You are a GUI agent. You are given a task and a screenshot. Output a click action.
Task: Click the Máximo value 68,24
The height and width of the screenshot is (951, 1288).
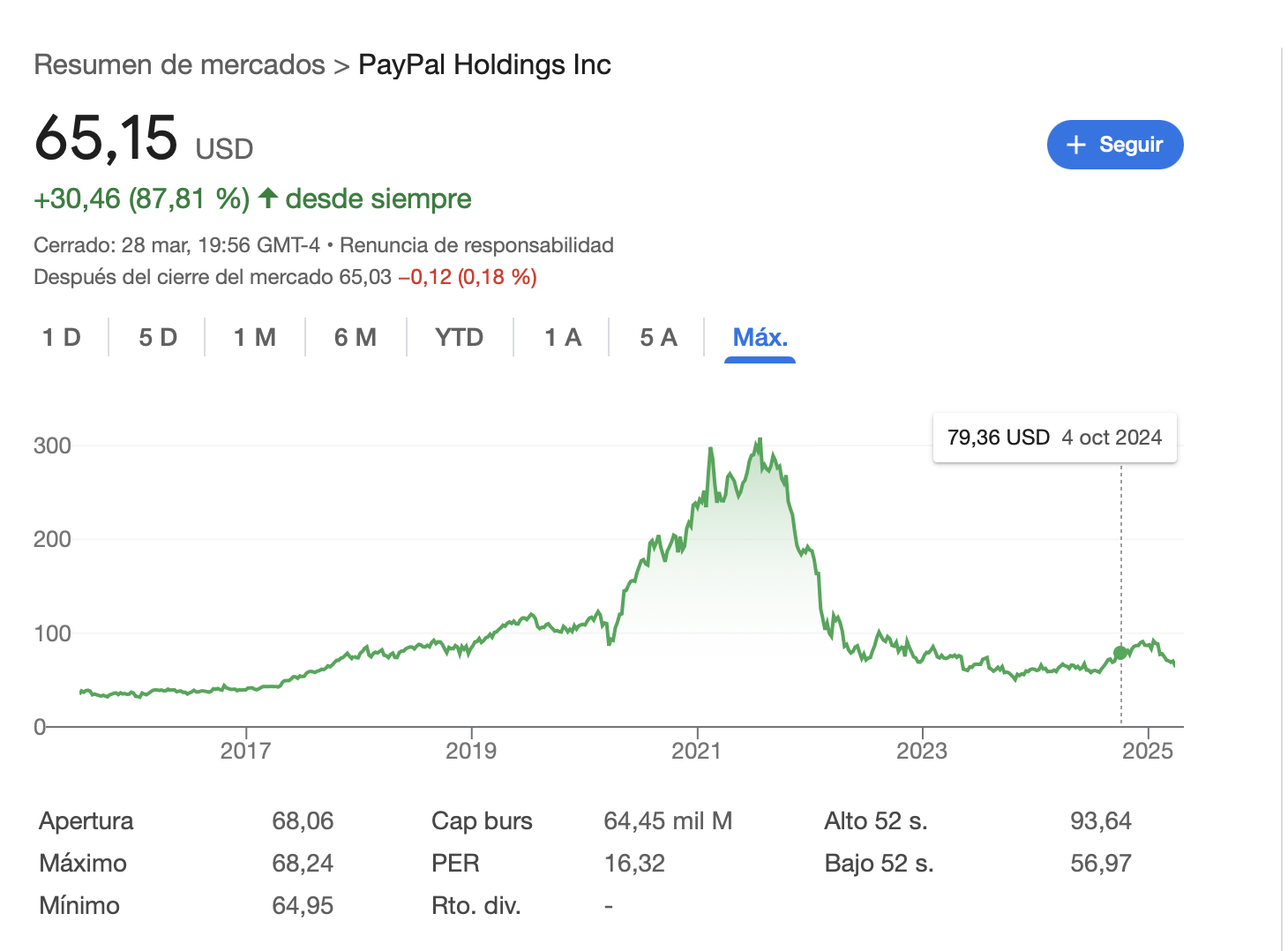[303, 863]
